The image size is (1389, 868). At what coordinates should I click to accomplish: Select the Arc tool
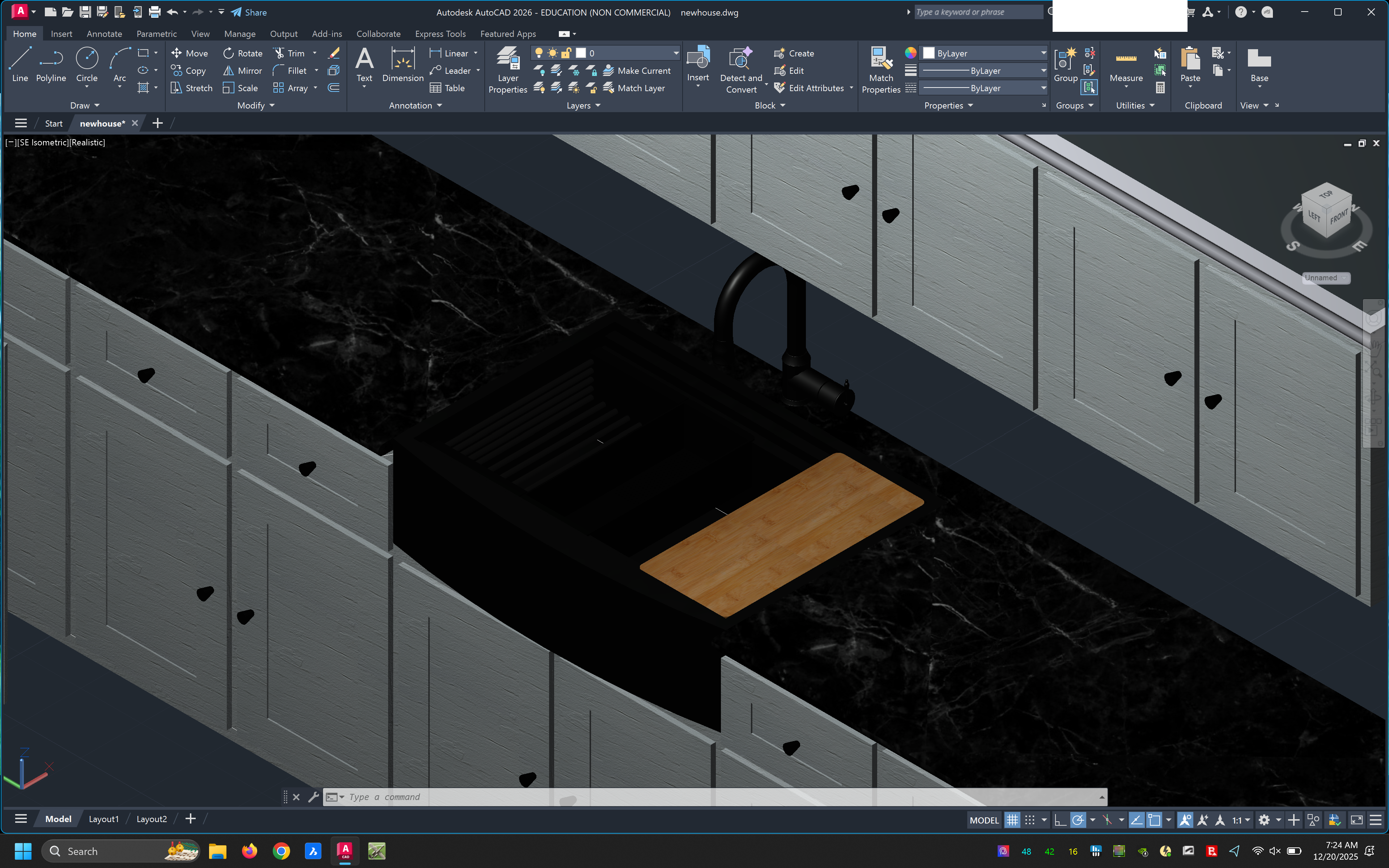(x=119, y=64)
